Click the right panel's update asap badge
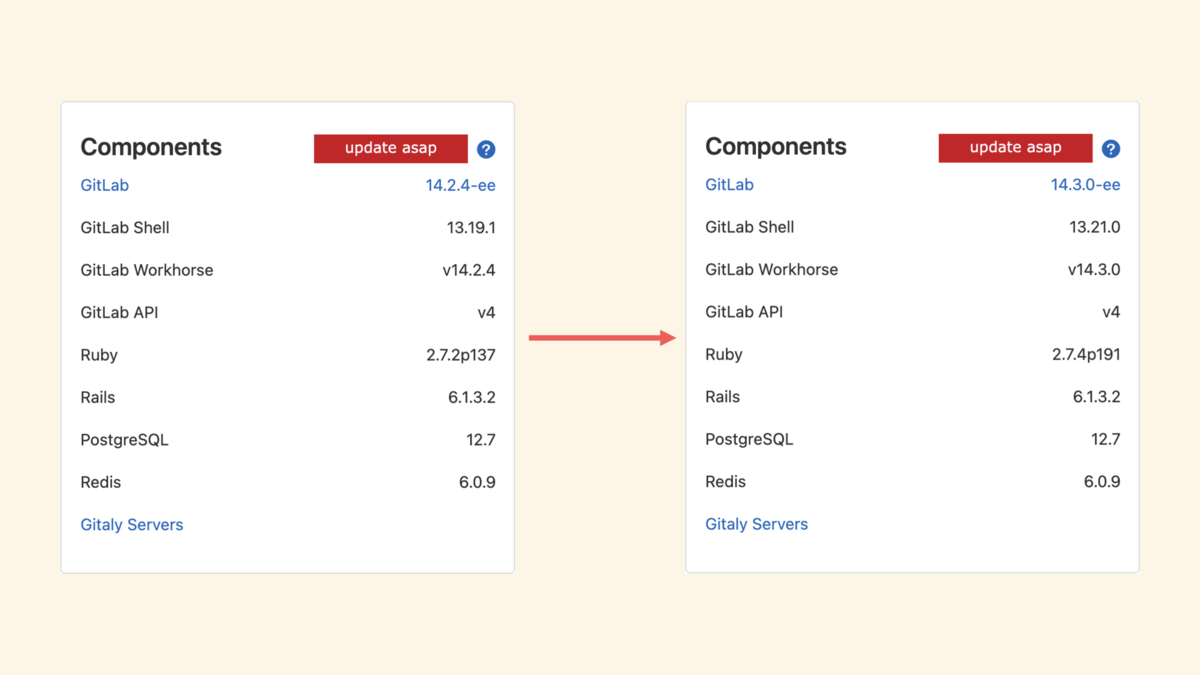The image size is (1200, 675). click(x=1015, y=148)
